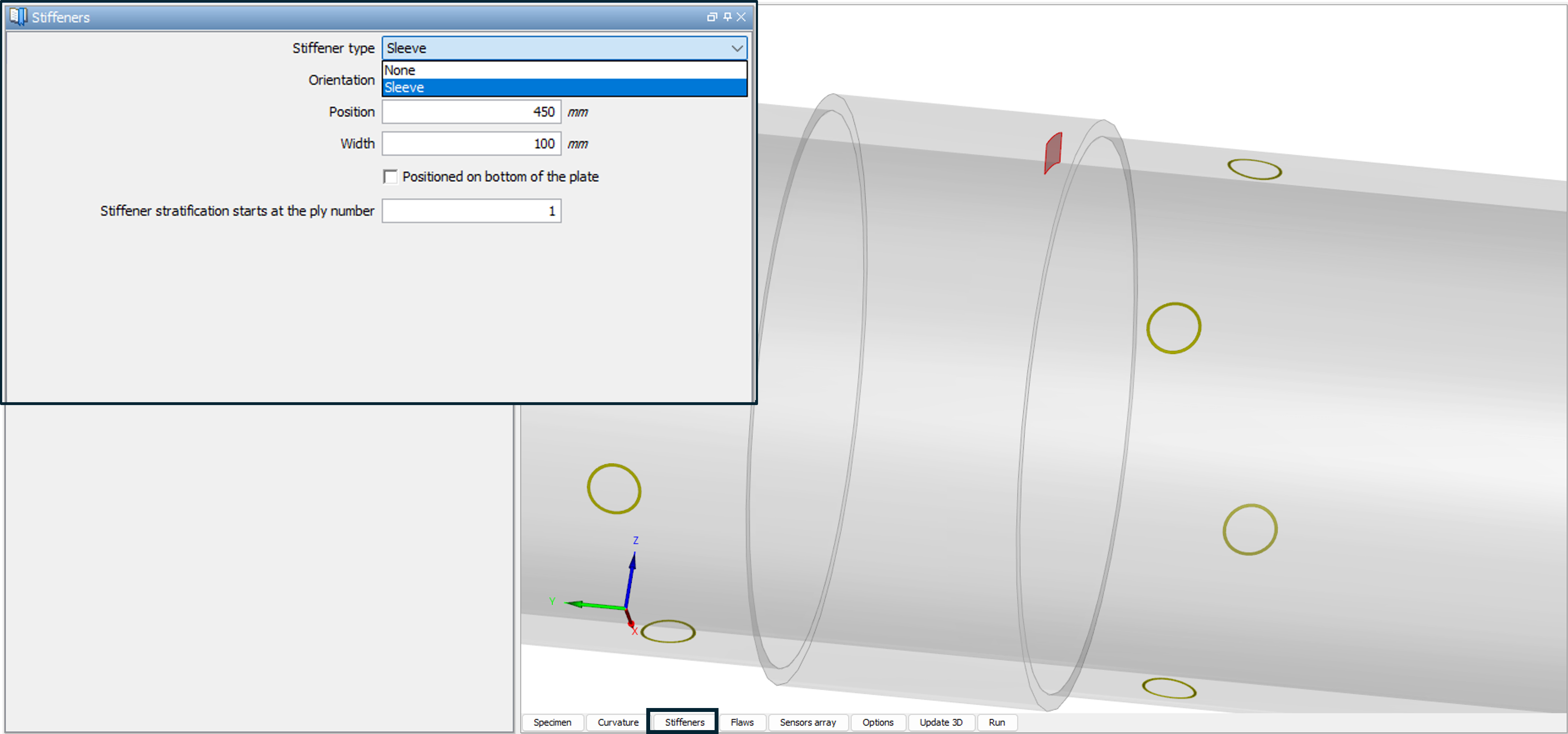Click the Run button

click(996, 722)
